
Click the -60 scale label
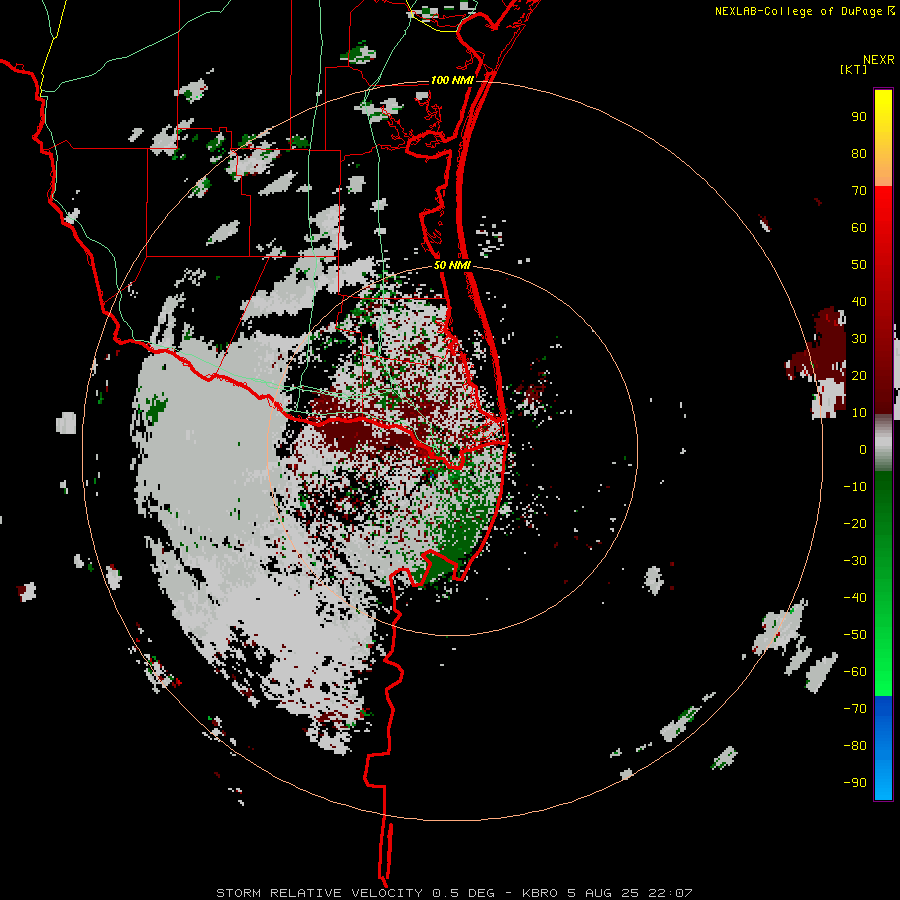coord(855,672)
